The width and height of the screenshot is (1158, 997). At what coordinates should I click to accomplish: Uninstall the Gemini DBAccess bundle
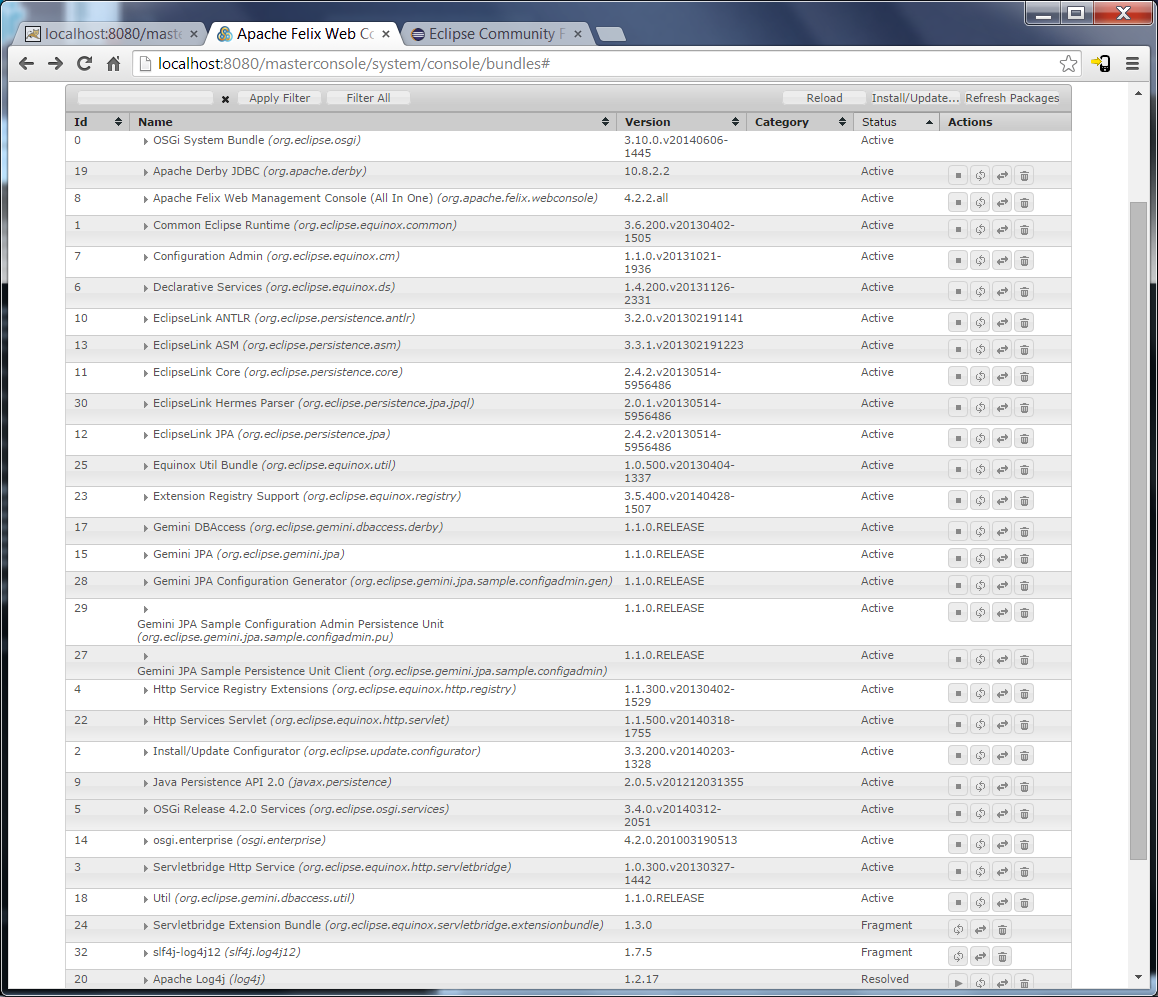click(1024, 532)
